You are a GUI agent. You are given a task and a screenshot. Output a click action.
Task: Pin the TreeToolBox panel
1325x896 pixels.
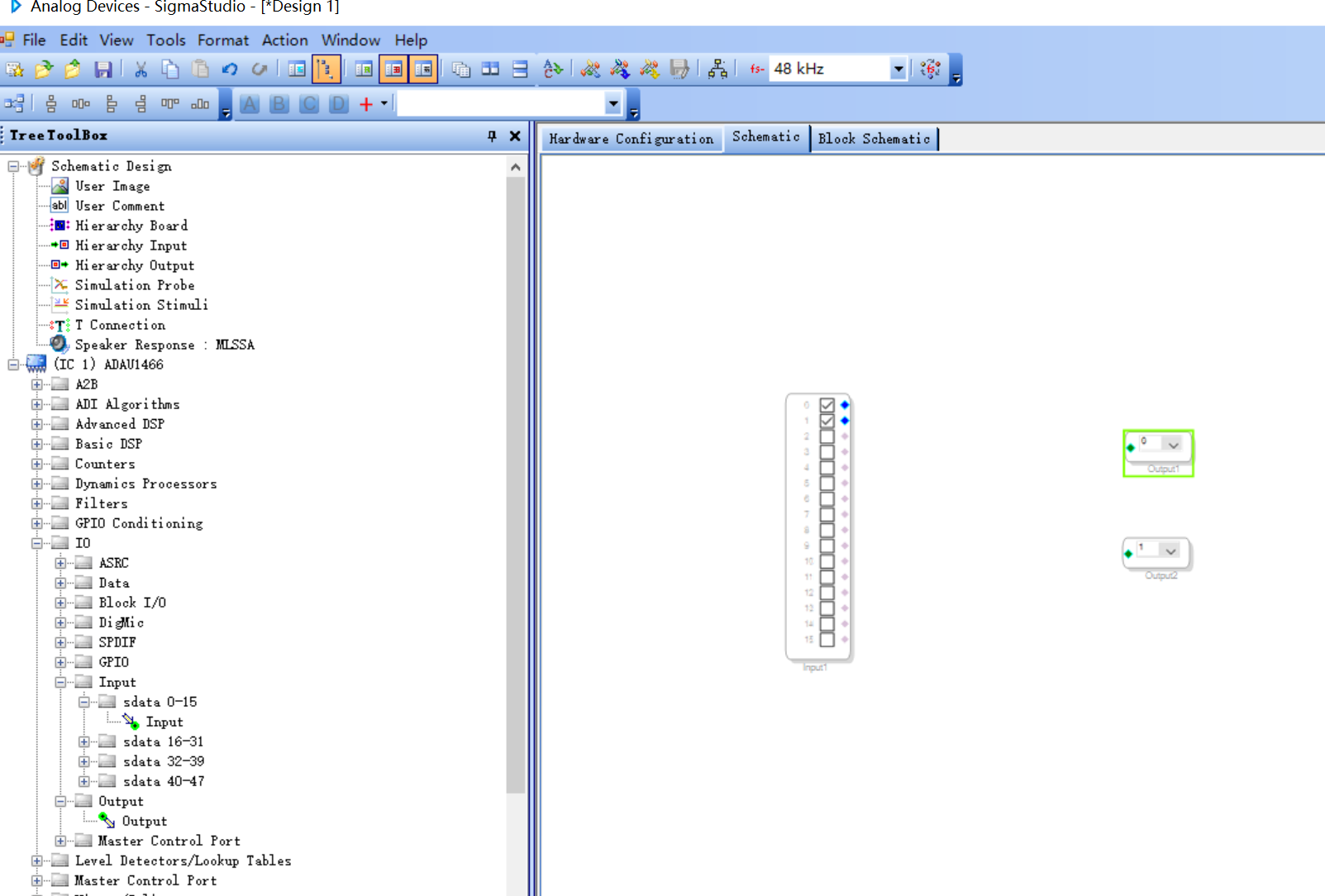point(492,136)
